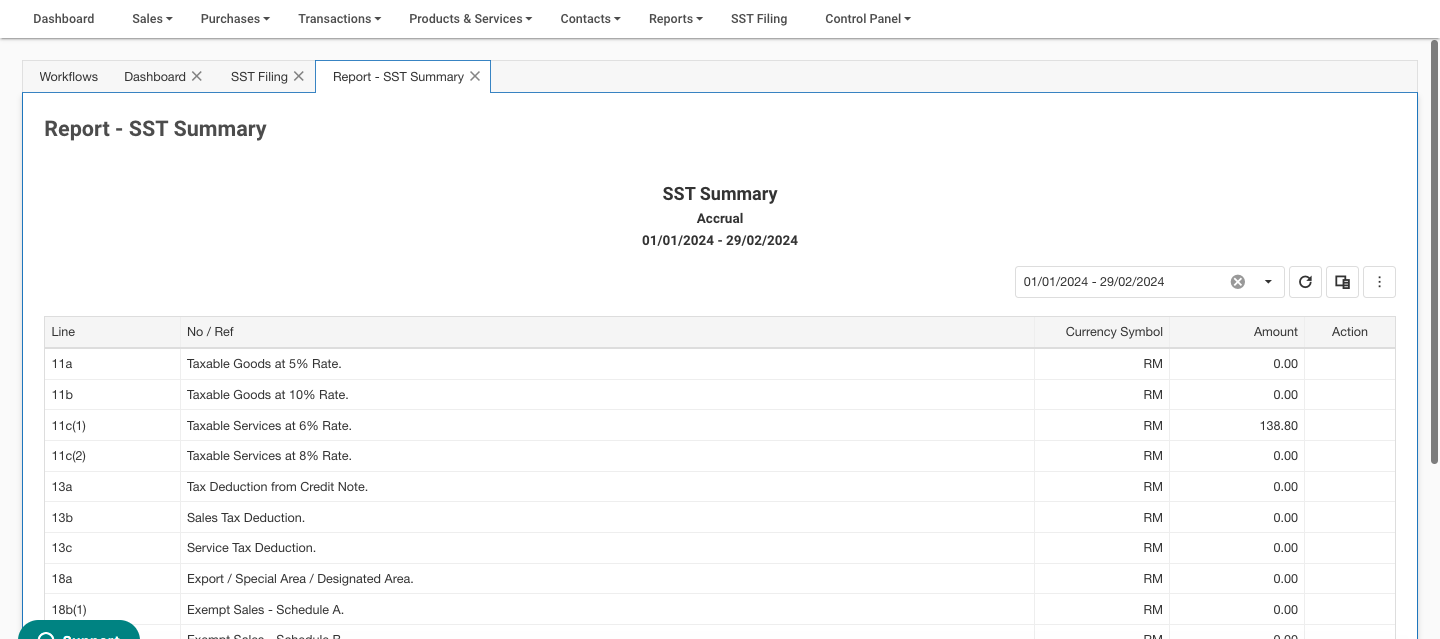
Task: Click the page vertical scrollbar
Action: (x=1434, y=250)
